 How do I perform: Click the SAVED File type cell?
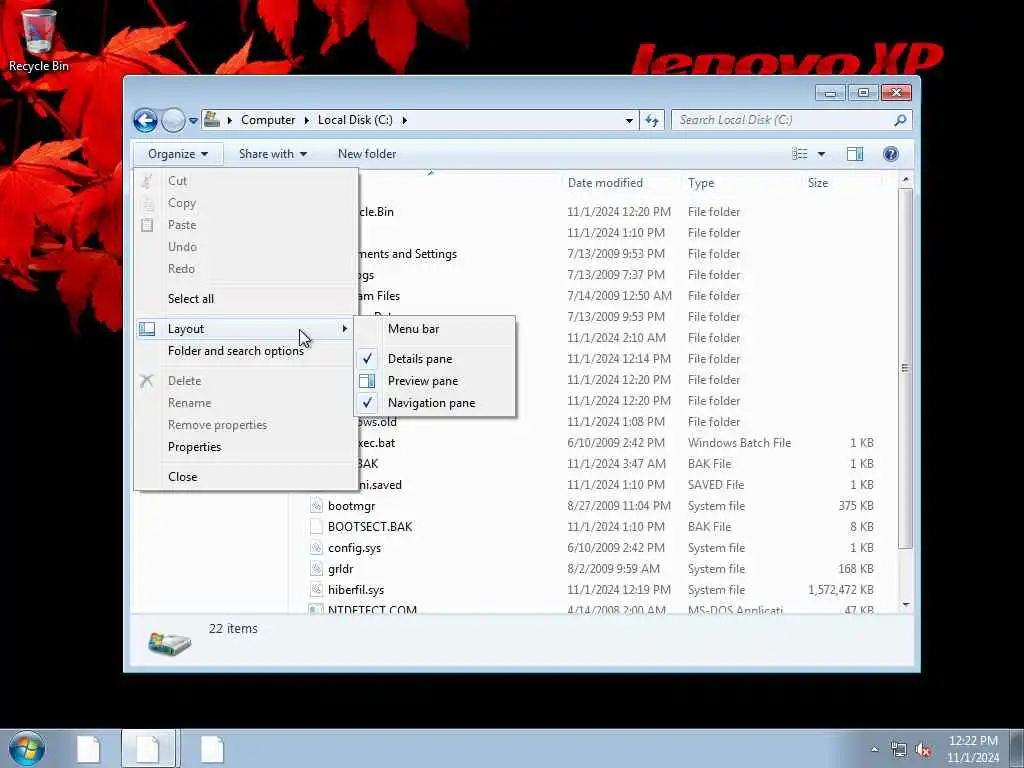[716, 485]
